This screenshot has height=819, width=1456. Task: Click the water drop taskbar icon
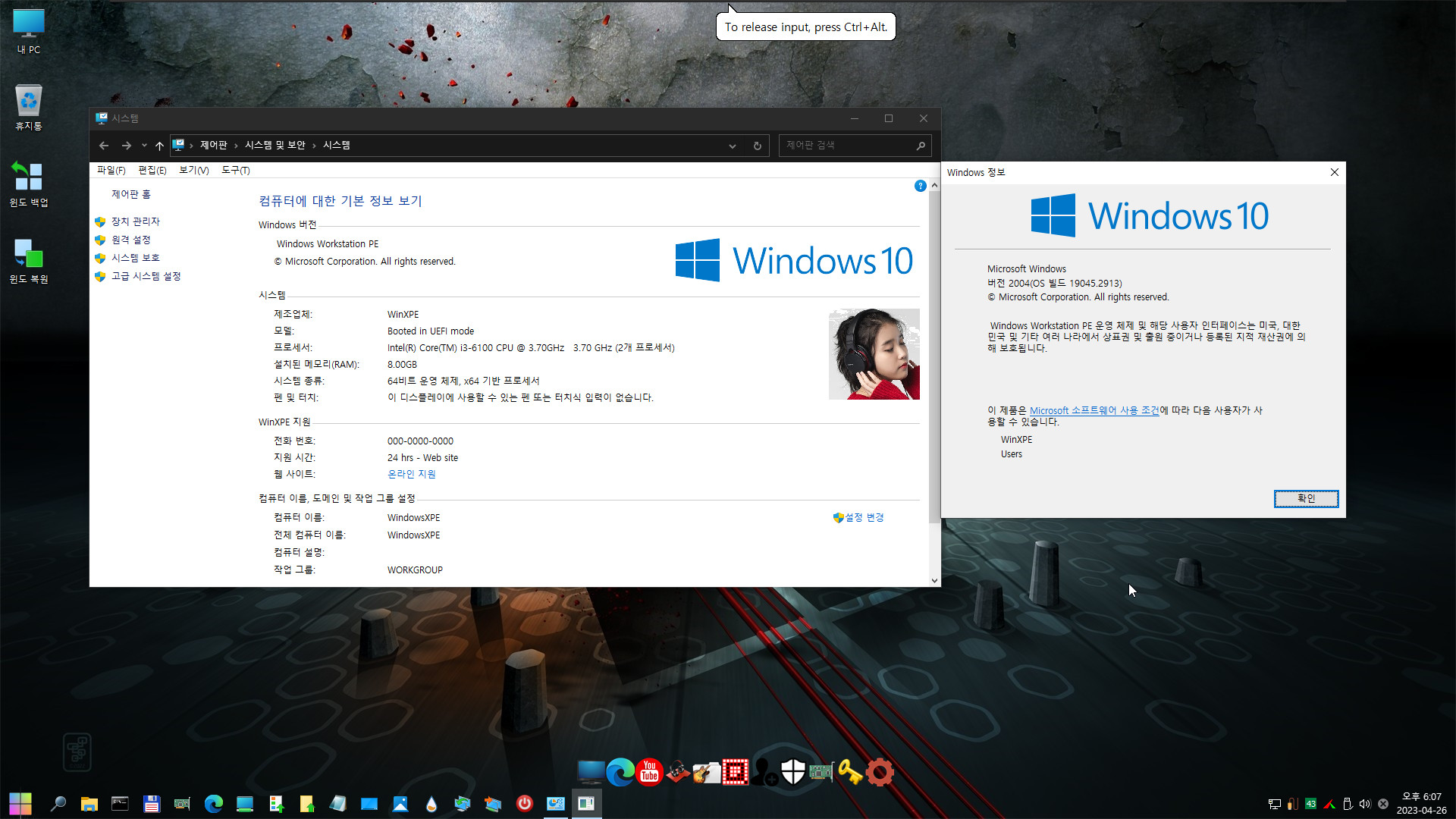(431, 803)
